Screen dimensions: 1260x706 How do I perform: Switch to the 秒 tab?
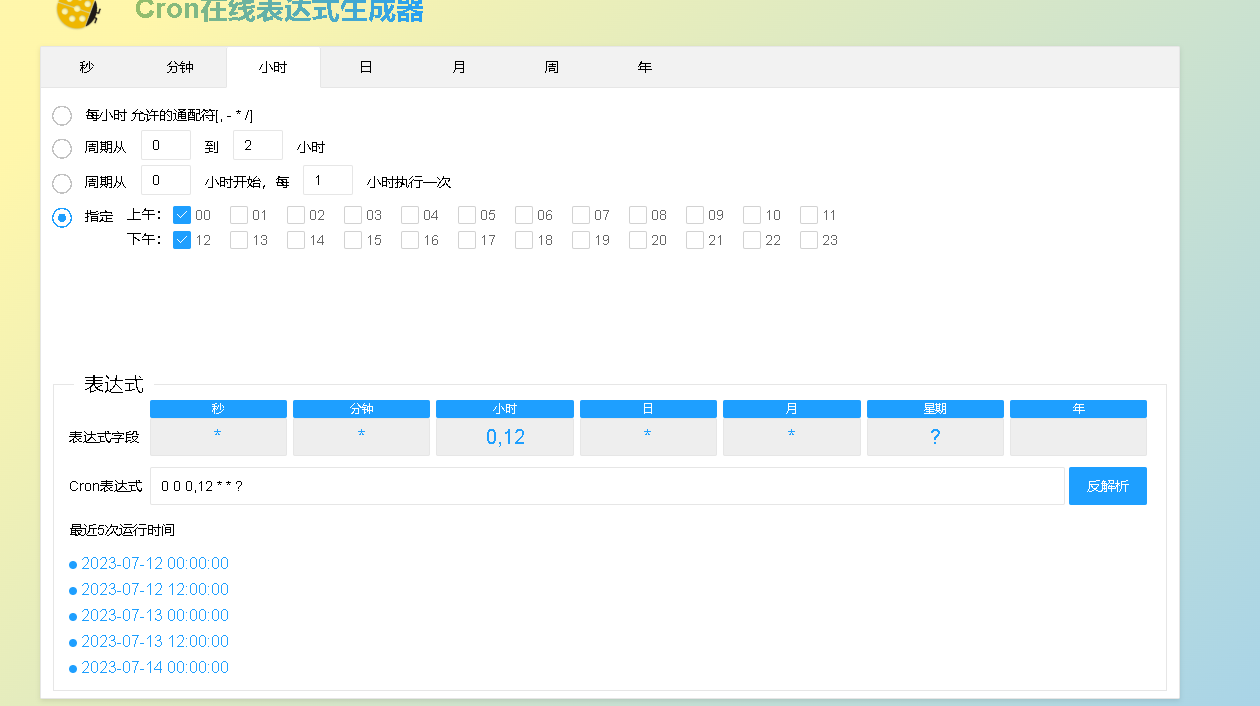coord(87,67)
